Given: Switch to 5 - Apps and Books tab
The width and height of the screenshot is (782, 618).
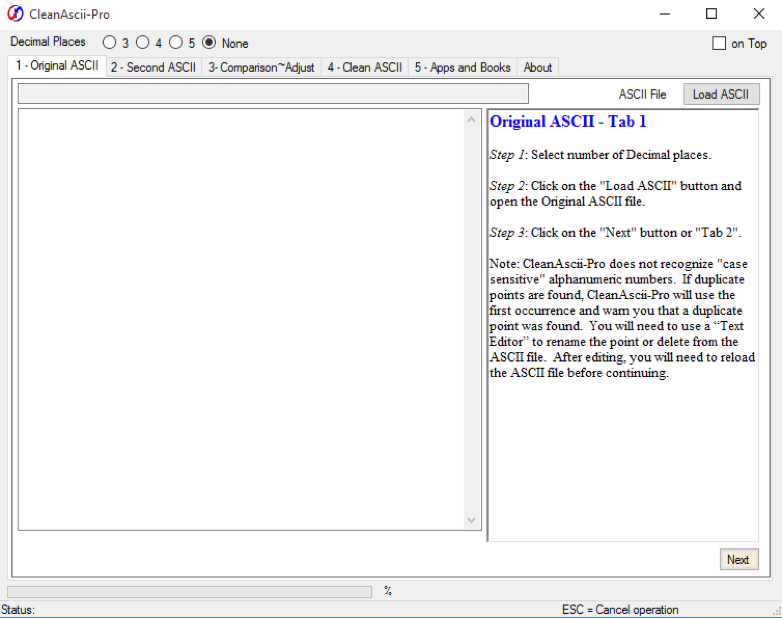Looking at the screenshot, I should click(x=462, y=67).
